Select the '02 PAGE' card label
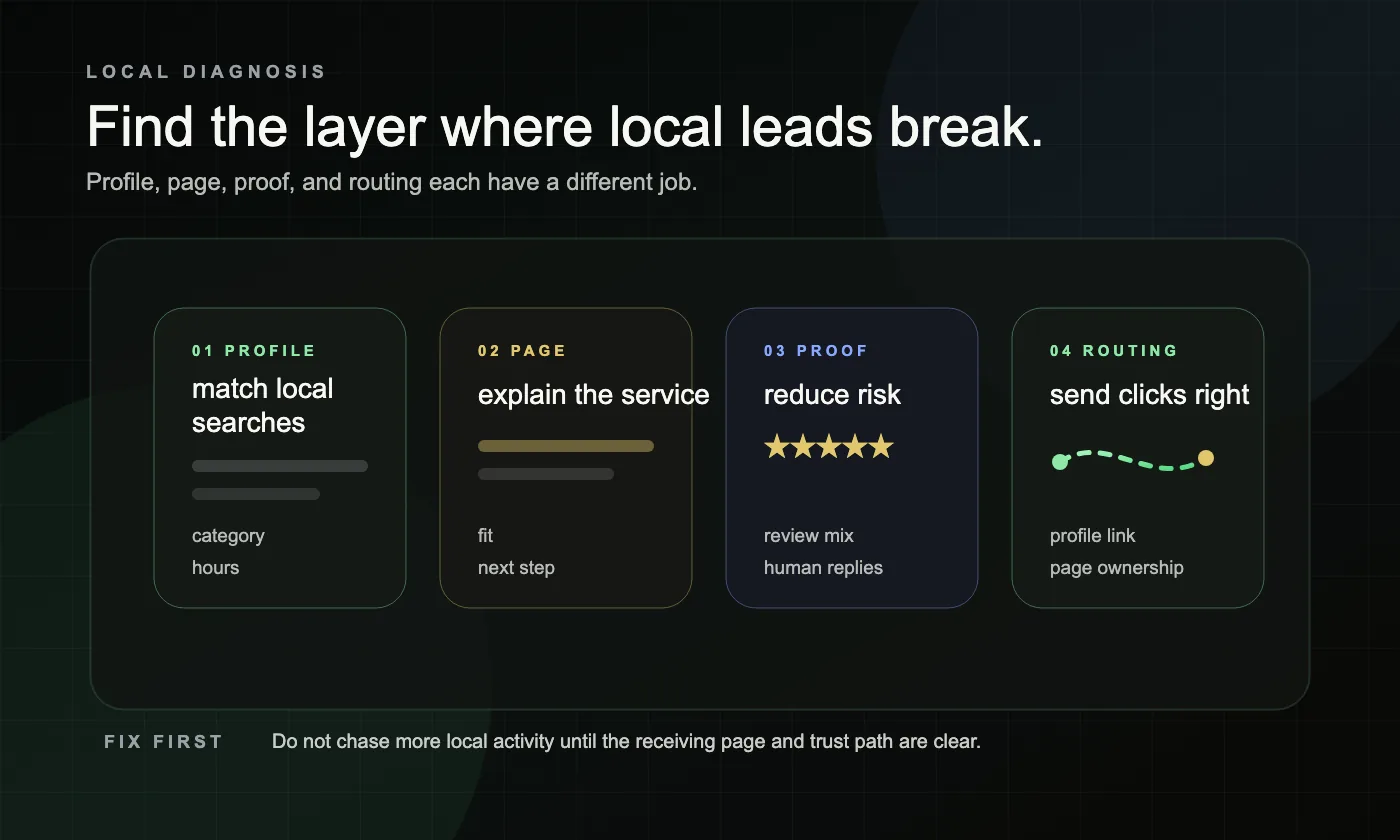 coord(522,351)
